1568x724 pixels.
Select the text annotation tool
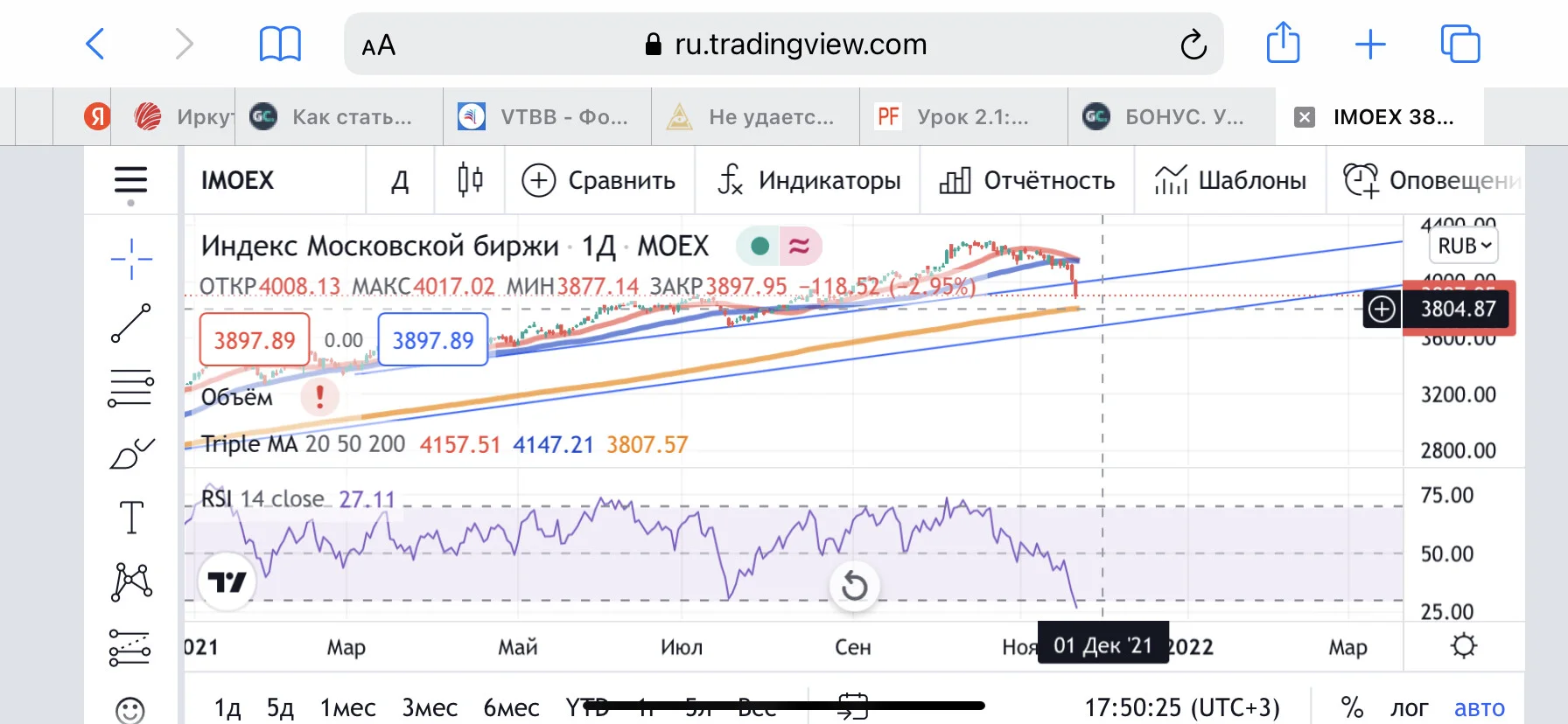[x=131, y=518]
